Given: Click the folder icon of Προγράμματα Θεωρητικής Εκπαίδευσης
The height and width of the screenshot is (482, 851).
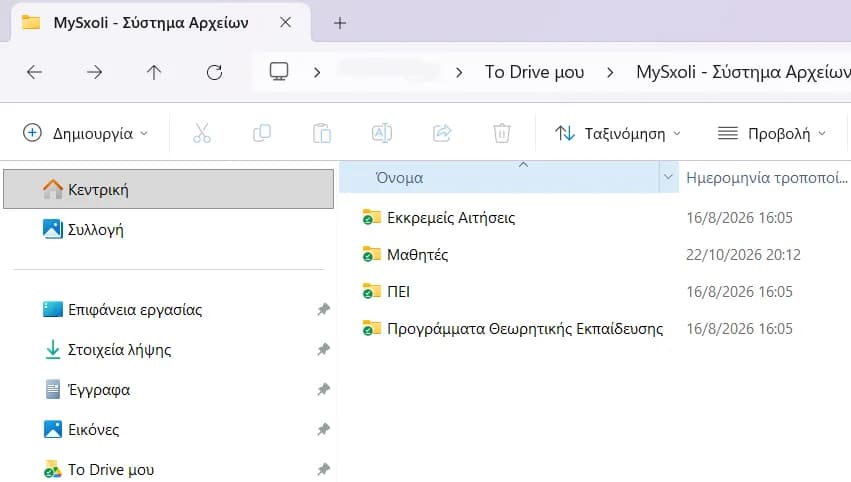Looking at the screenshot, I should click(371, 328).
